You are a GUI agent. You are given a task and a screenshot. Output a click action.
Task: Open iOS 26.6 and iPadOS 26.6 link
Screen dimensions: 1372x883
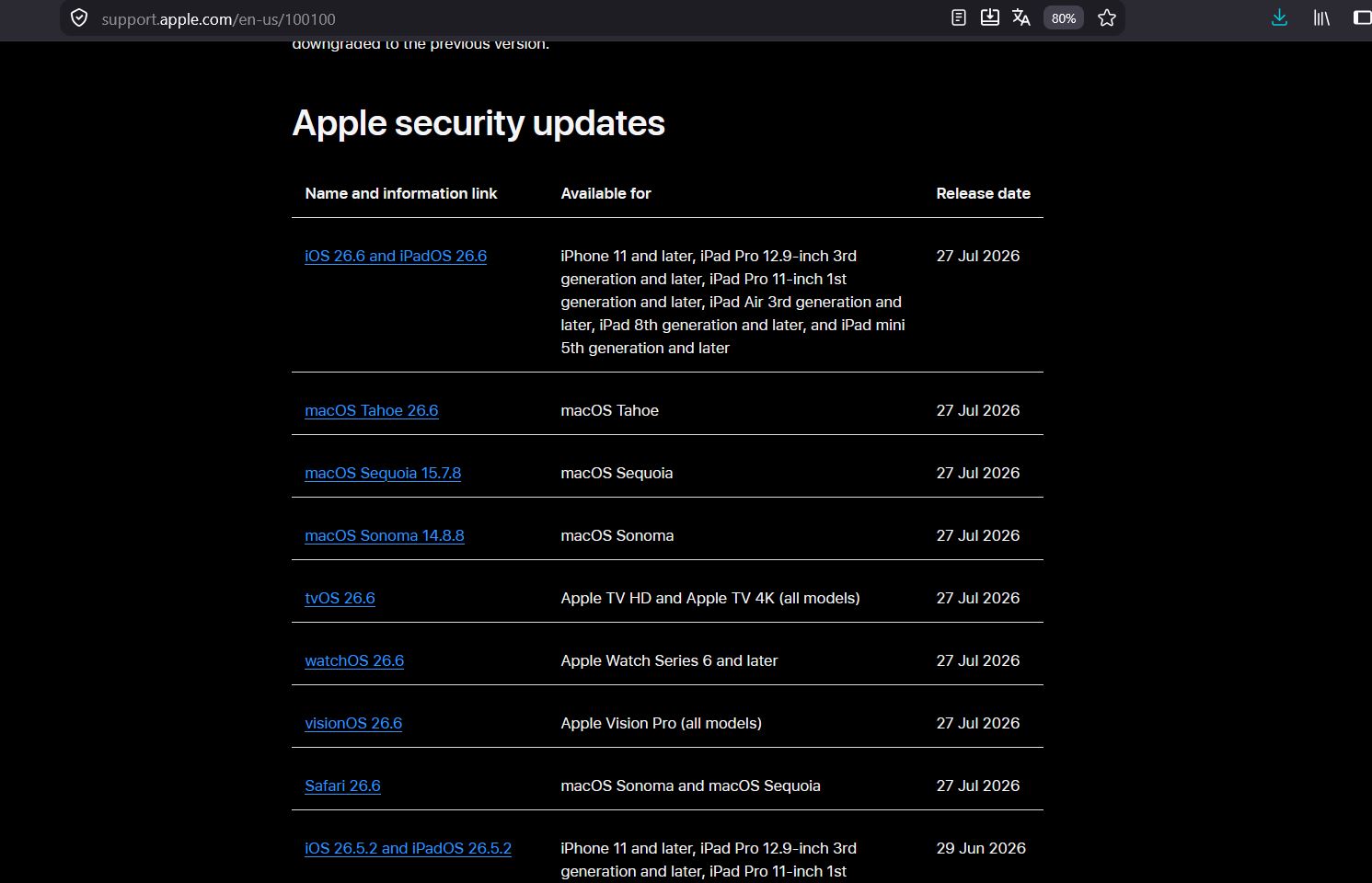pos(396,257)
